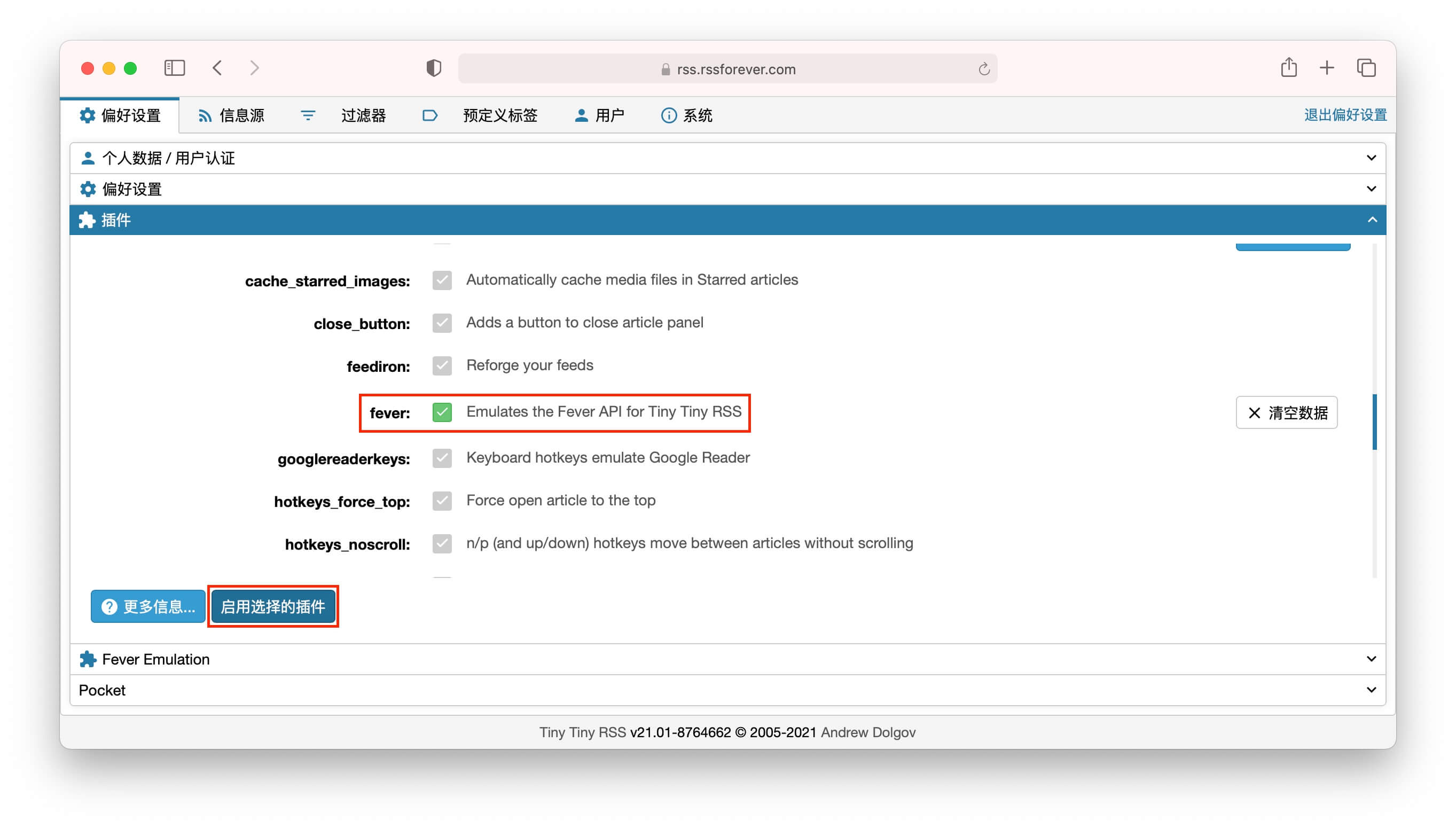Toggle the close_button plugin checkbox

point(442,323)
